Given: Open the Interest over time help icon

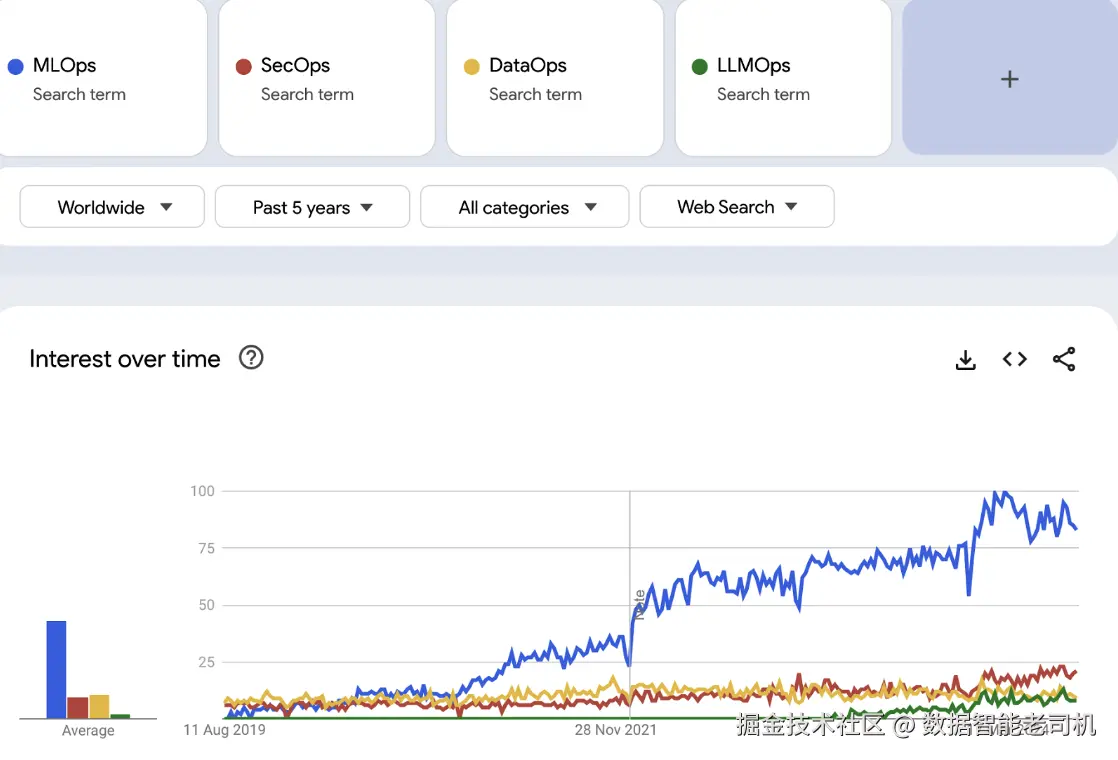Looking at the screenshot, I should pos(251,358).
